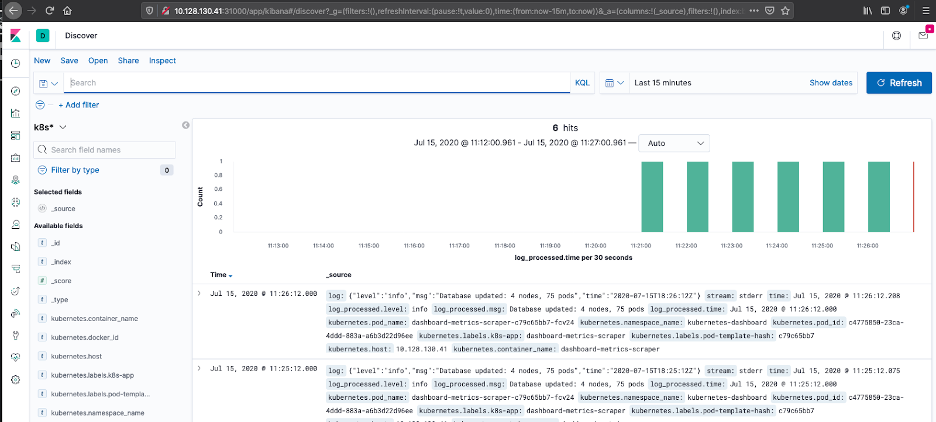Open APM icon in sidebar
936x422 pixels.
click(x=16, y=269)
